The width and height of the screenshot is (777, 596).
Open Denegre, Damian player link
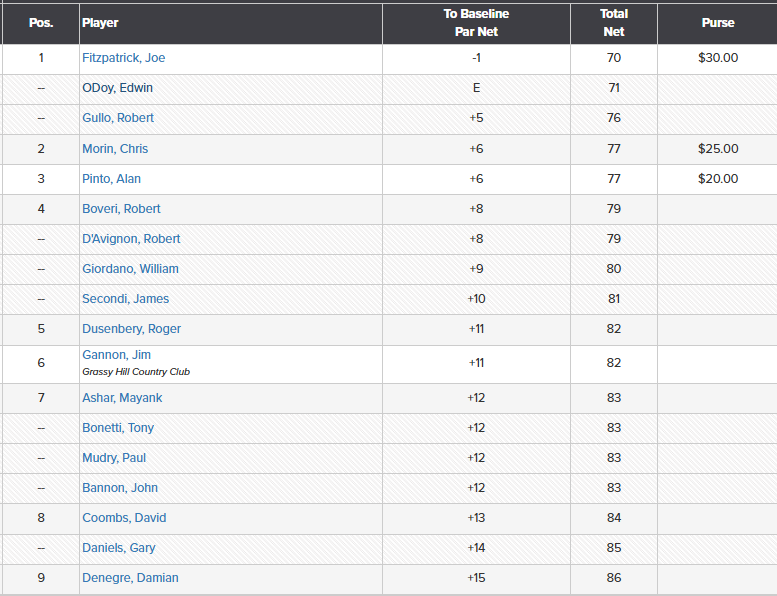[130, 578]
